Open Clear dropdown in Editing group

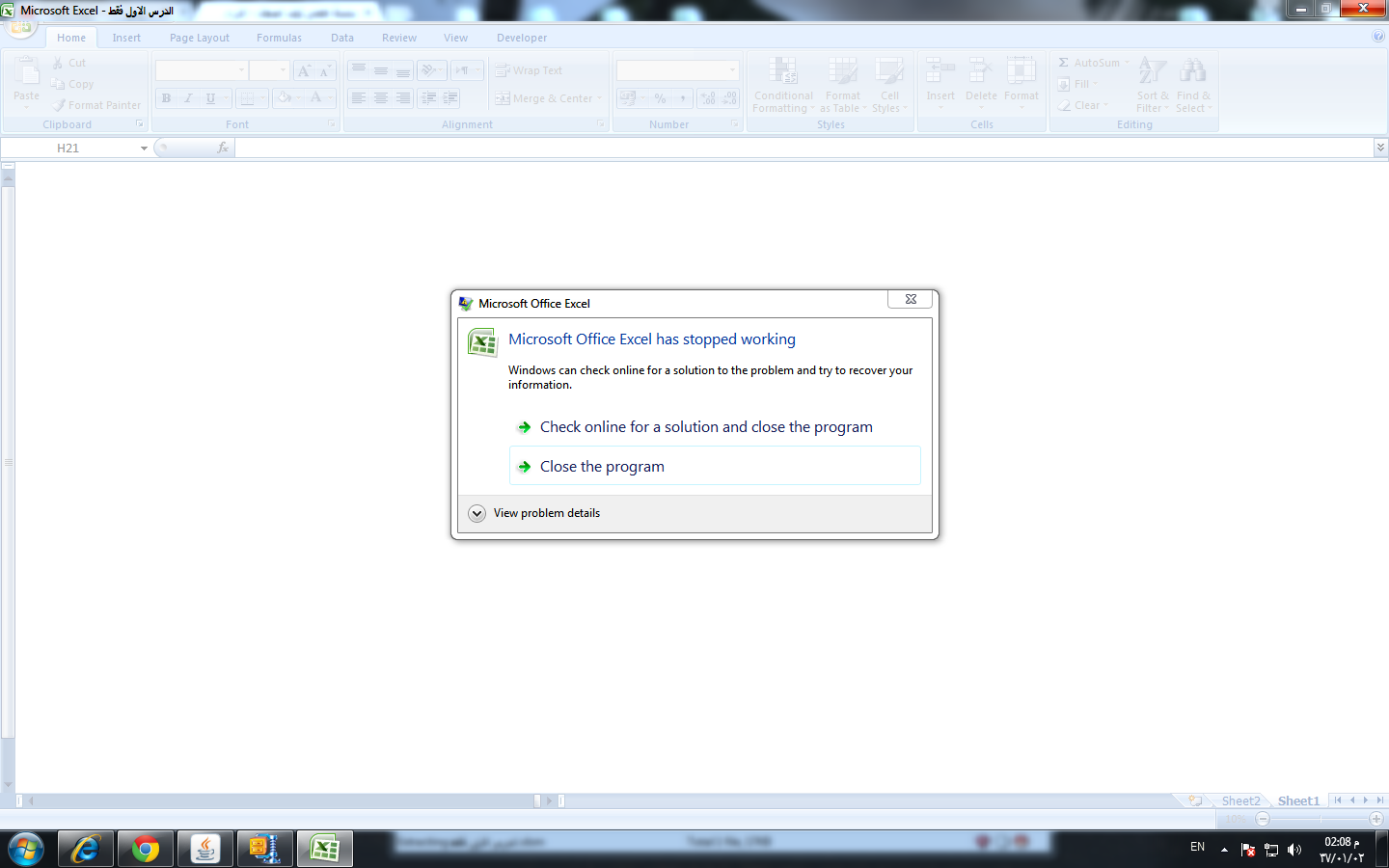1083,105
